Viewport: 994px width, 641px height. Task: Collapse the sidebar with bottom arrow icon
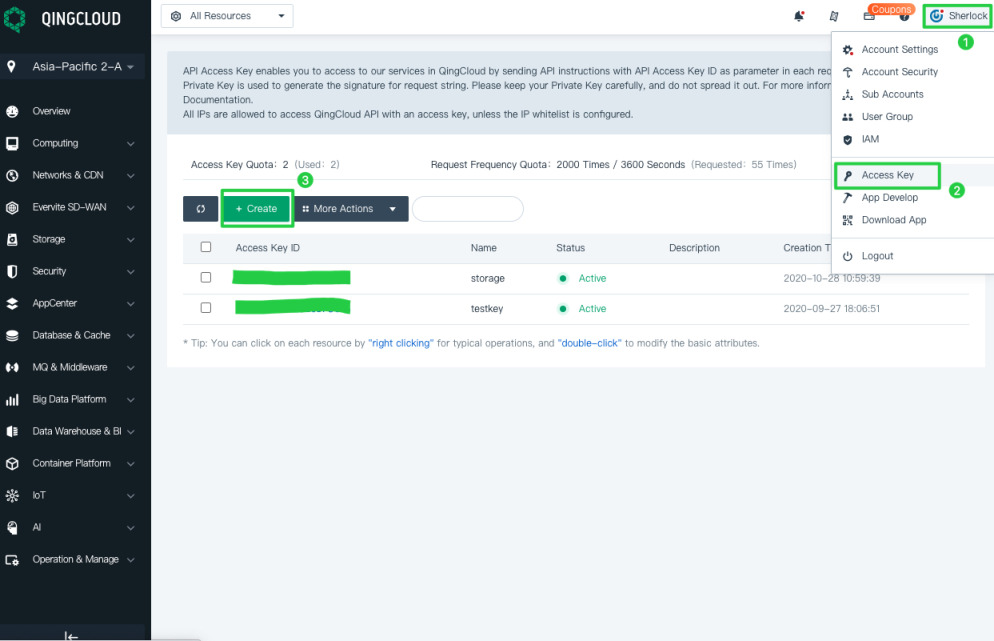coord(71,635)
